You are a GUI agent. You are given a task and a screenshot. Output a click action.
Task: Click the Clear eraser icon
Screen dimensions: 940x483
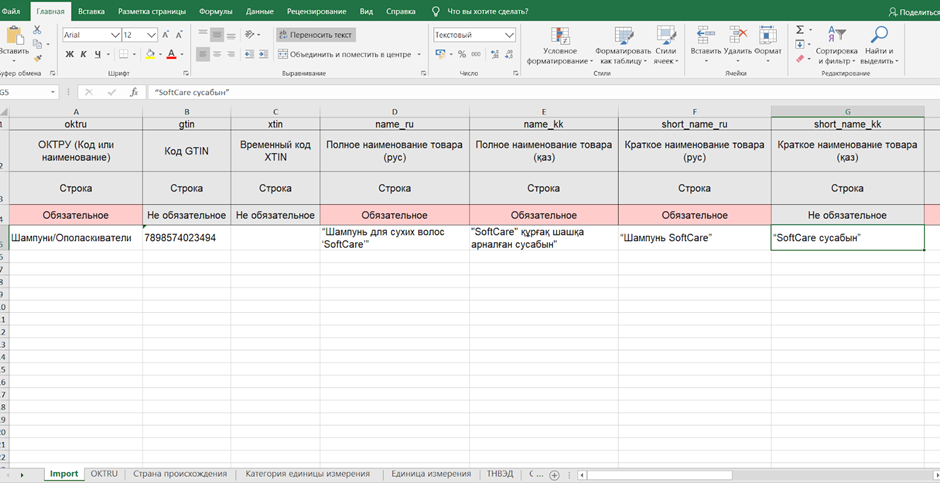[x=800, y=59]
